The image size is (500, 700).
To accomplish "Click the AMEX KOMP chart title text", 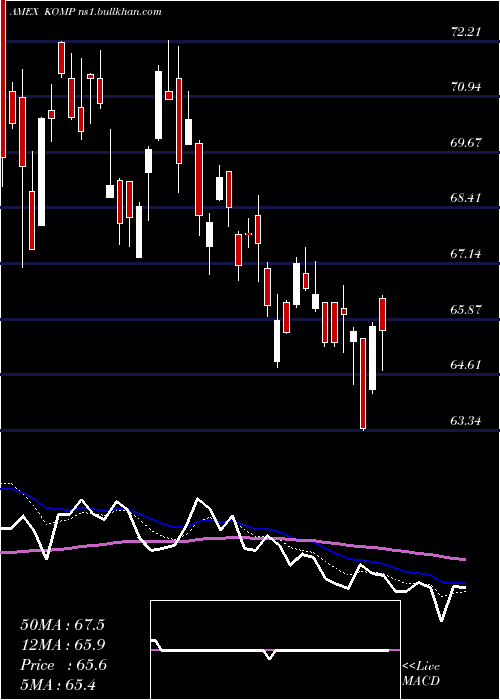I will [85, 12].
